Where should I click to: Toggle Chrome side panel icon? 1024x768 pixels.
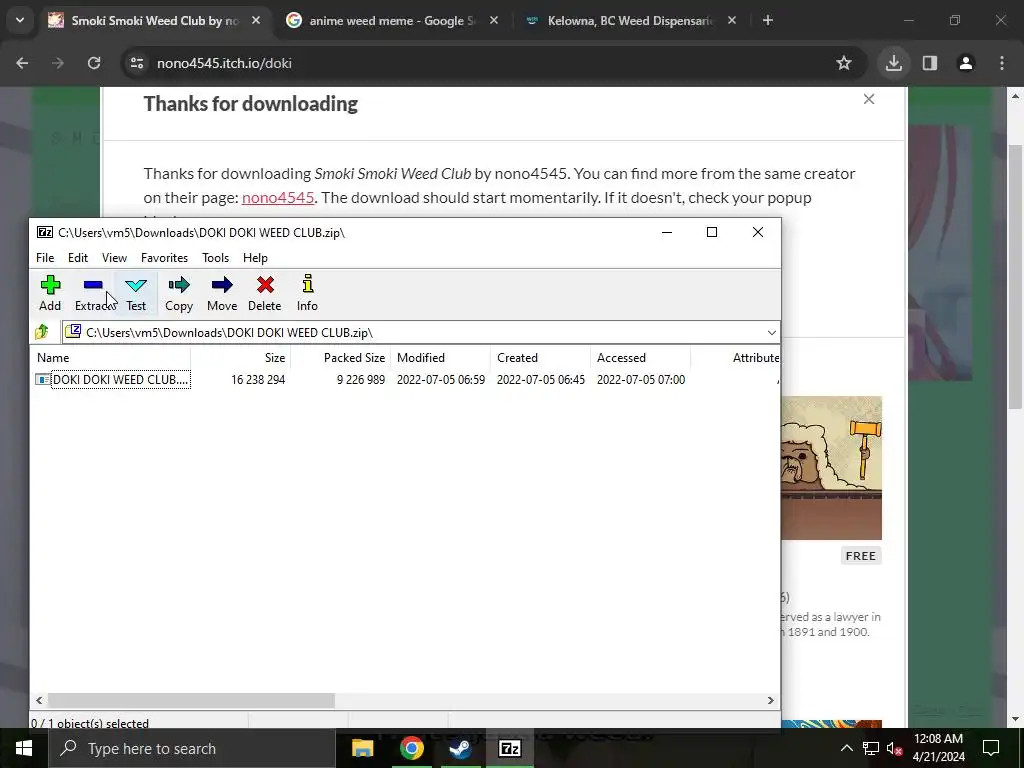930,63
